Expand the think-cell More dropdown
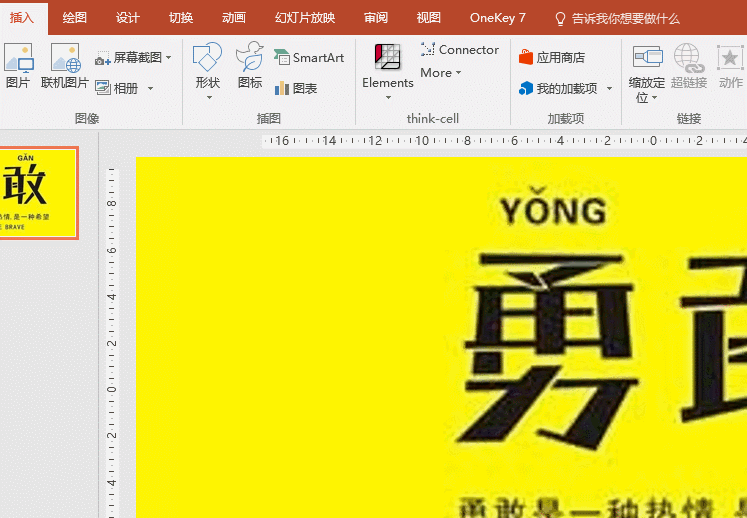 tap(458, 73)
